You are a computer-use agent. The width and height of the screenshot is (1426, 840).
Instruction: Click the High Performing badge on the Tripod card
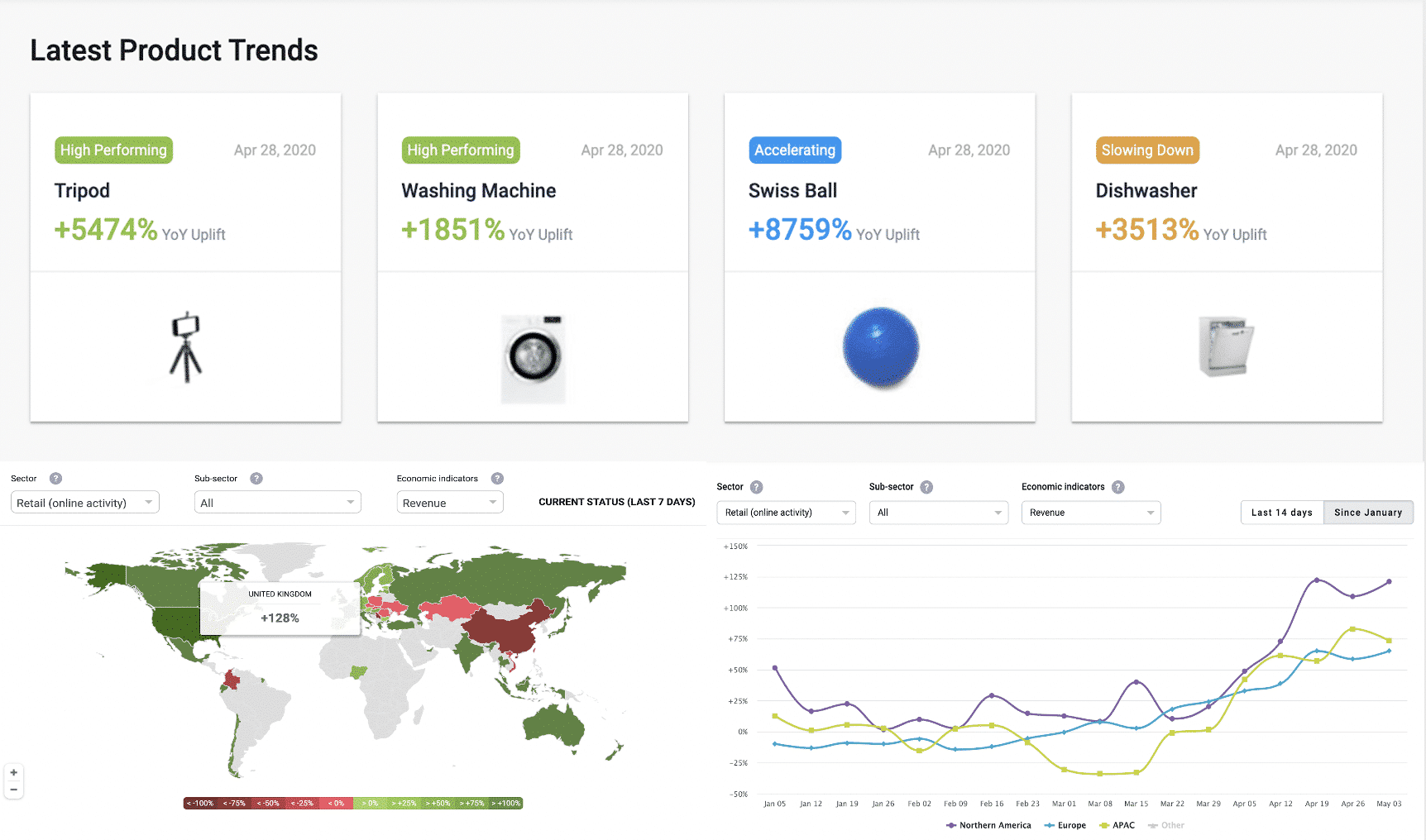[x=113, y=150]
